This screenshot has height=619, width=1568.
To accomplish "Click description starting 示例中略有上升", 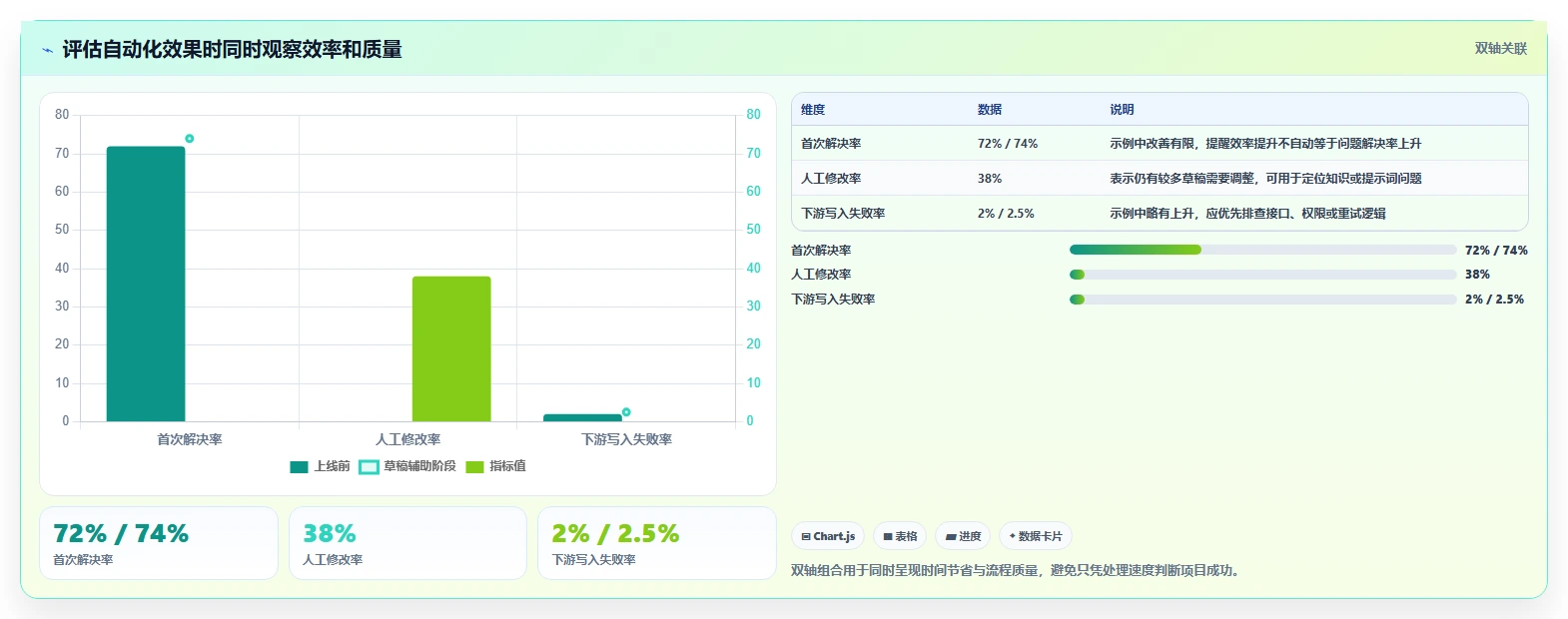I will [1247, 214].
